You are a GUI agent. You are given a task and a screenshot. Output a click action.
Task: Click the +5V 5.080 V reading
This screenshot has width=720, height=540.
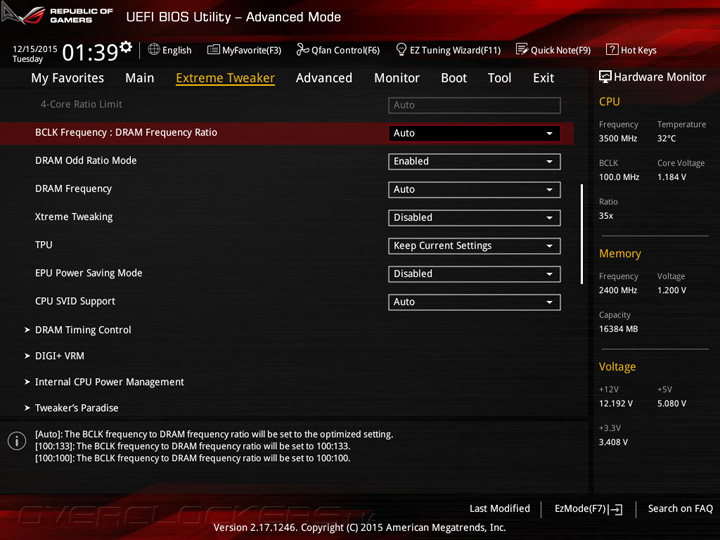pos(672,404)
